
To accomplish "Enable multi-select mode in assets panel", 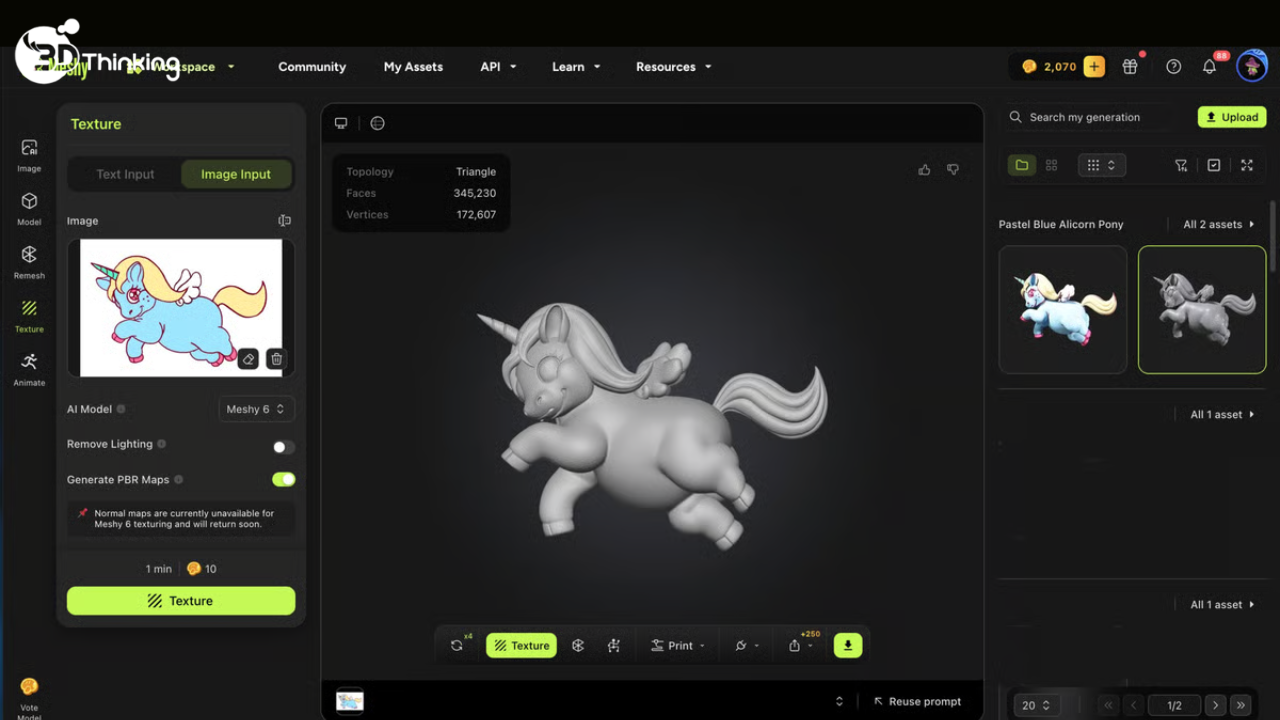I will [1214, 165].
